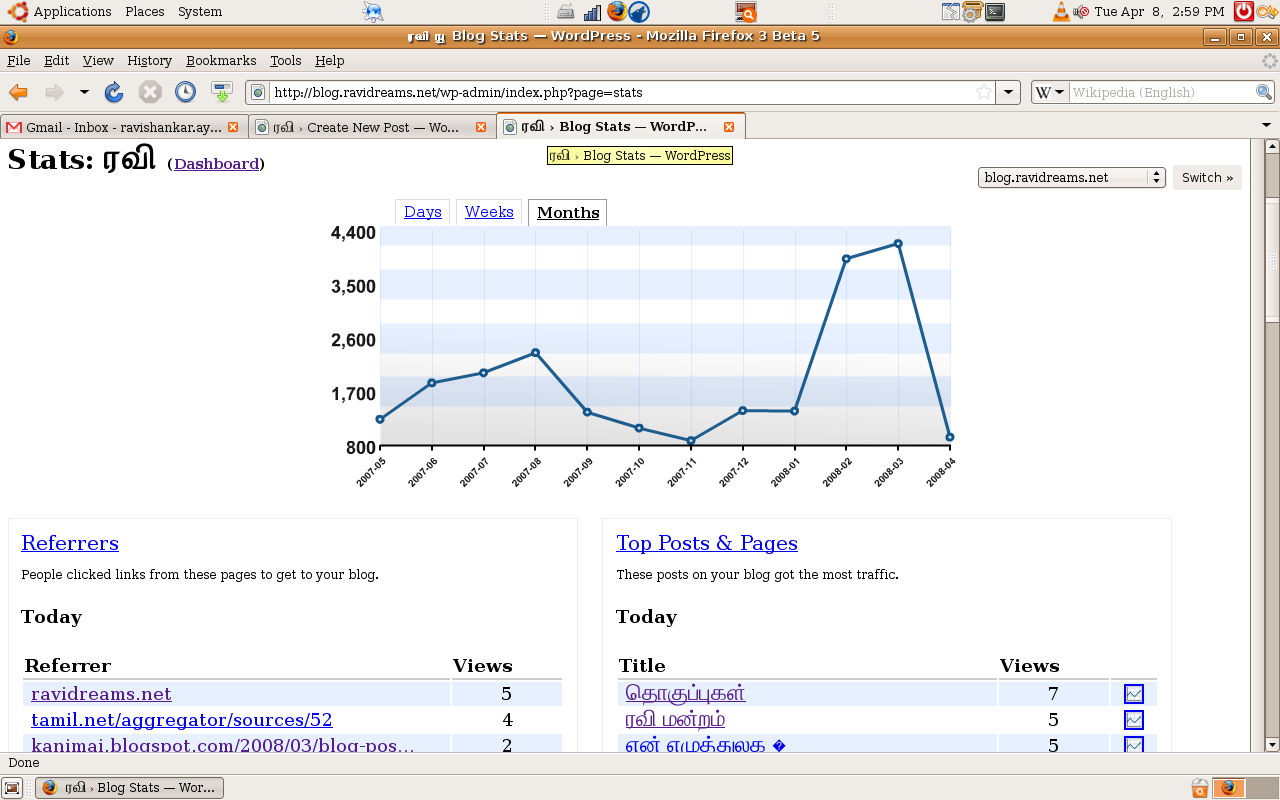Click the Reload page toolbar icon
This screenshot has width=1280, height=800.
point(114,92)
